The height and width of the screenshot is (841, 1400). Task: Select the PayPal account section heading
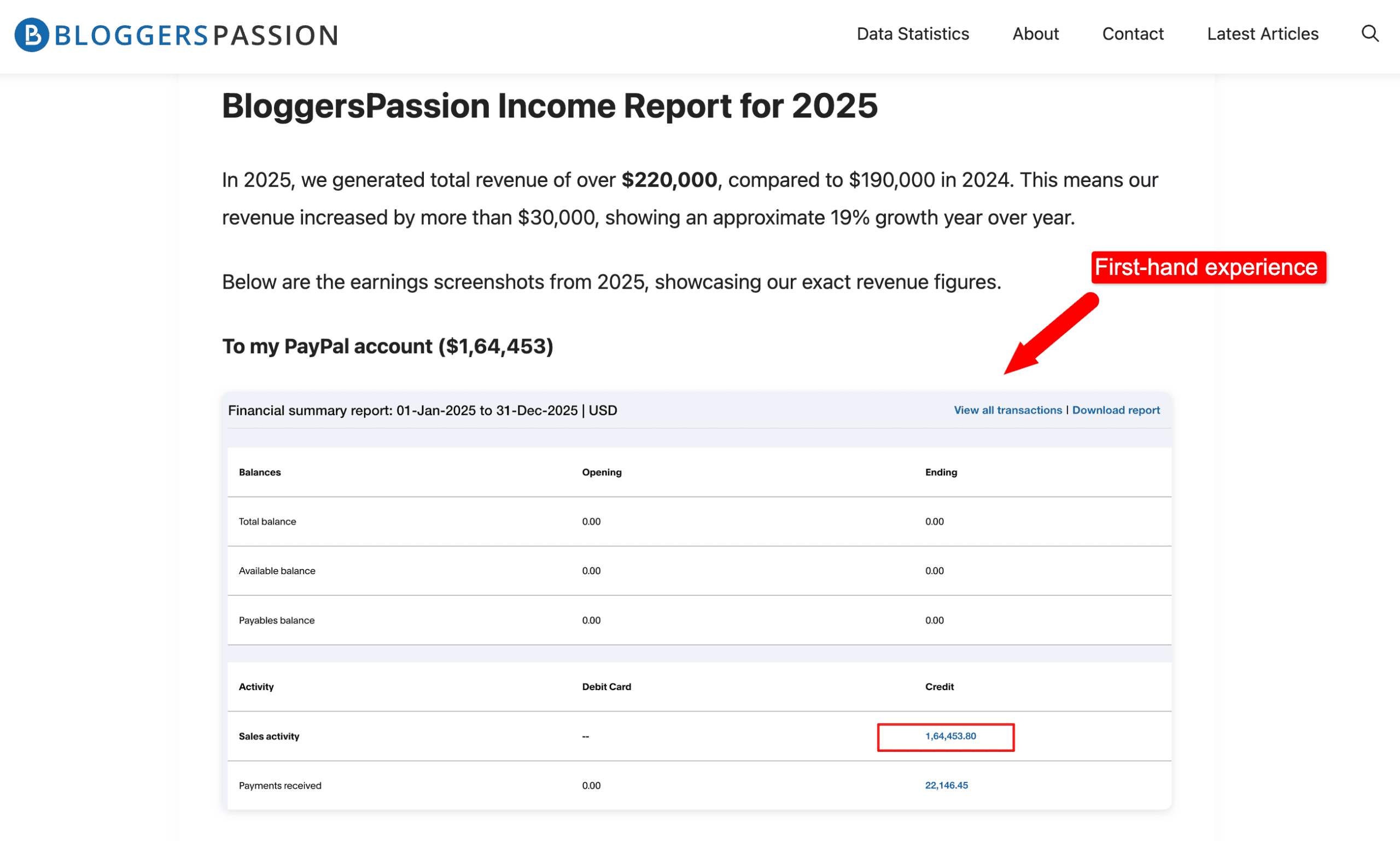pyautogui.click(x=388, y=346)
